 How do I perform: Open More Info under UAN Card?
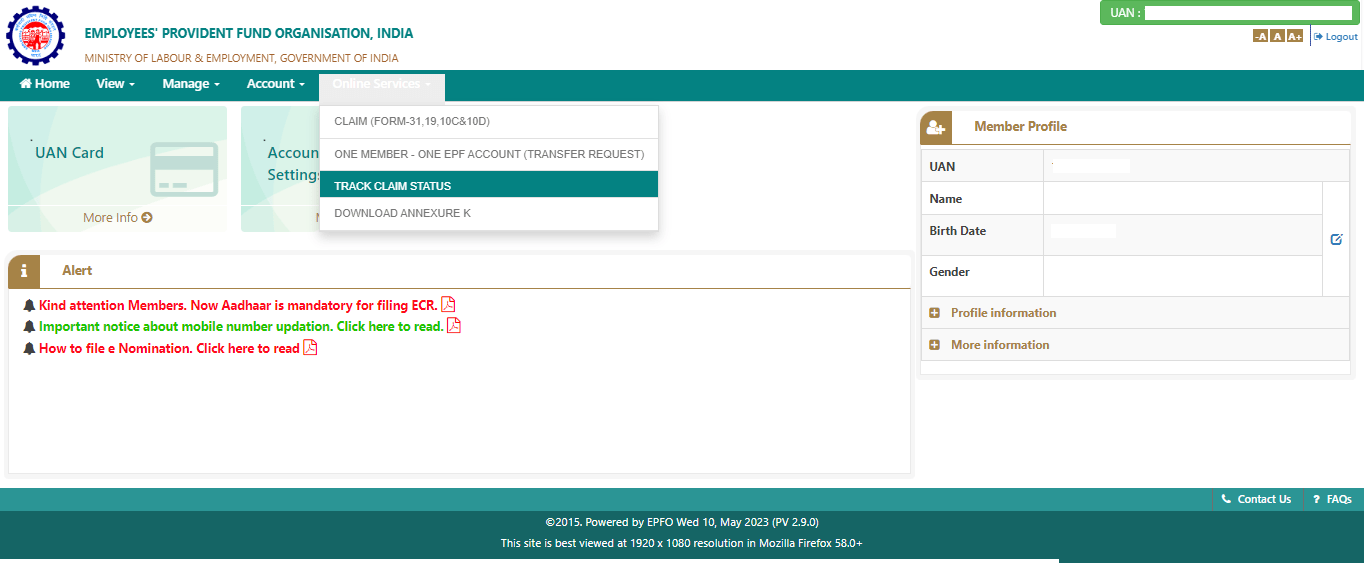(x=117, y=217)
